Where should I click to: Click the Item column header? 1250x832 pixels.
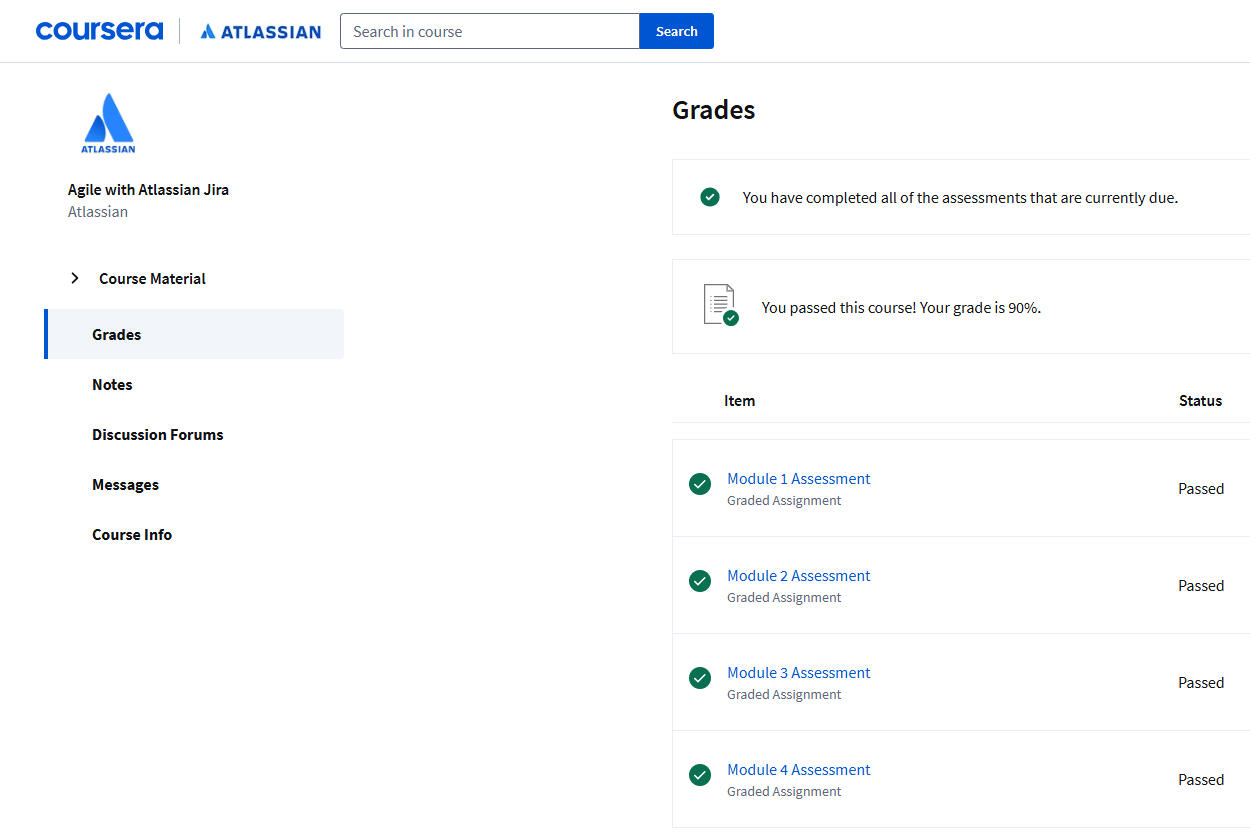coord(739,400)
